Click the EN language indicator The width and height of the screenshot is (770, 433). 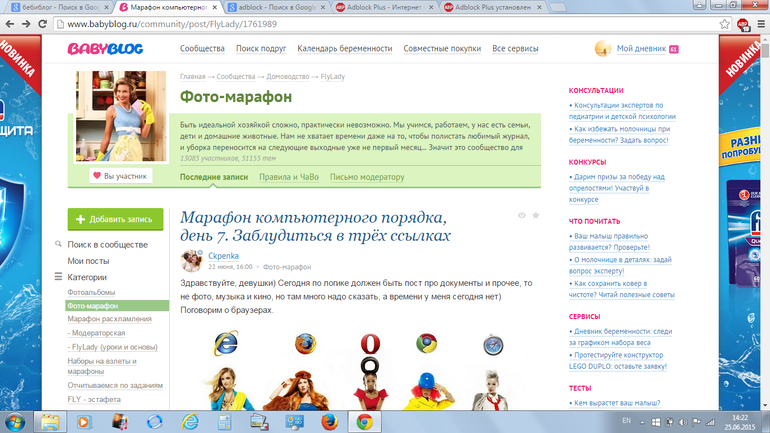click(627, 421)
